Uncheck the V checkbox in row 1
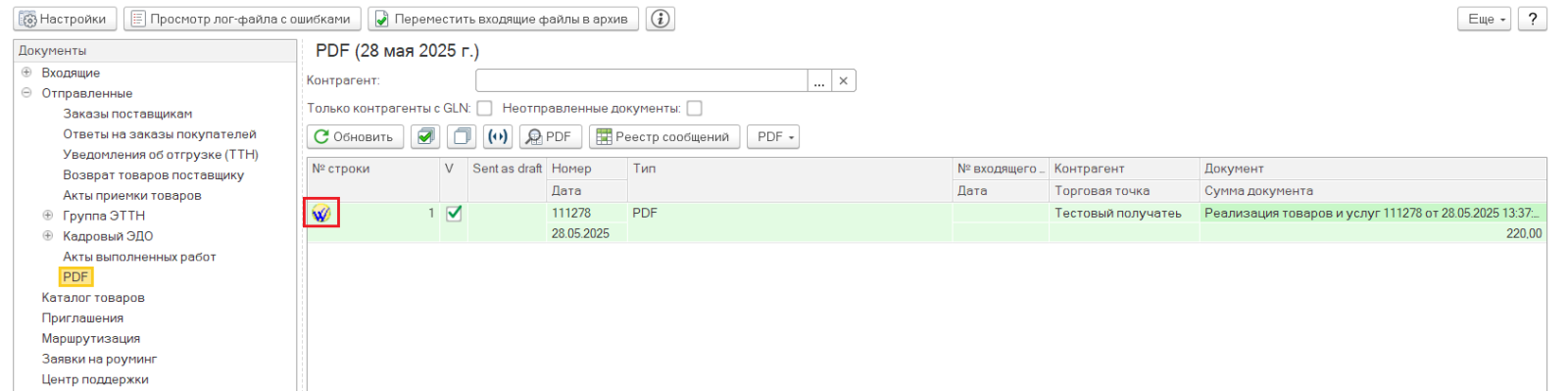Image resolution: width=1568 pixels, height=391 pixels. pyautogui.click(x=454, y=213)
